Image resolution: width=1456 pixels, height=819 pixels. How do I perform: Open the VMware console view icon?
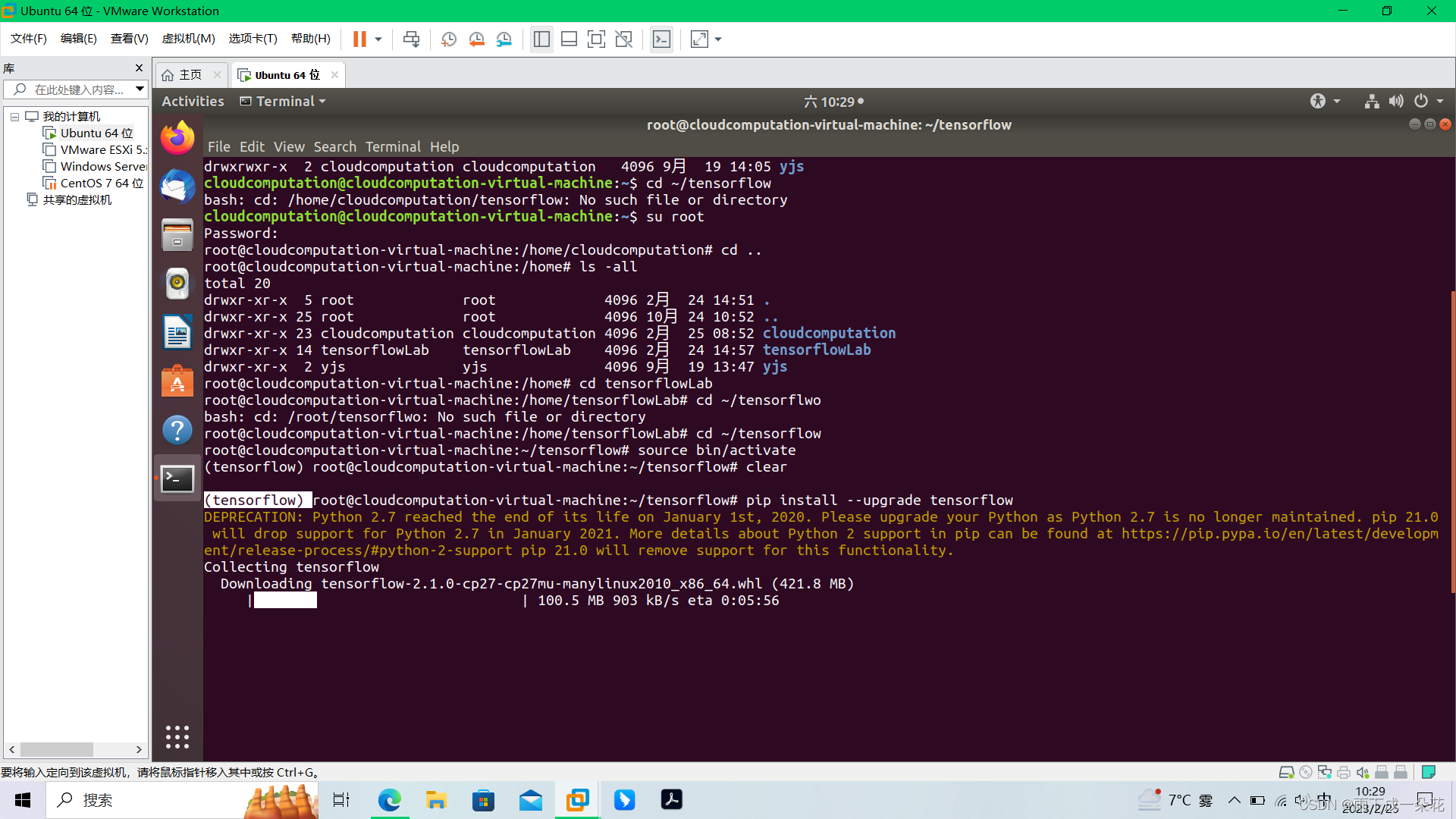[661, 39]
